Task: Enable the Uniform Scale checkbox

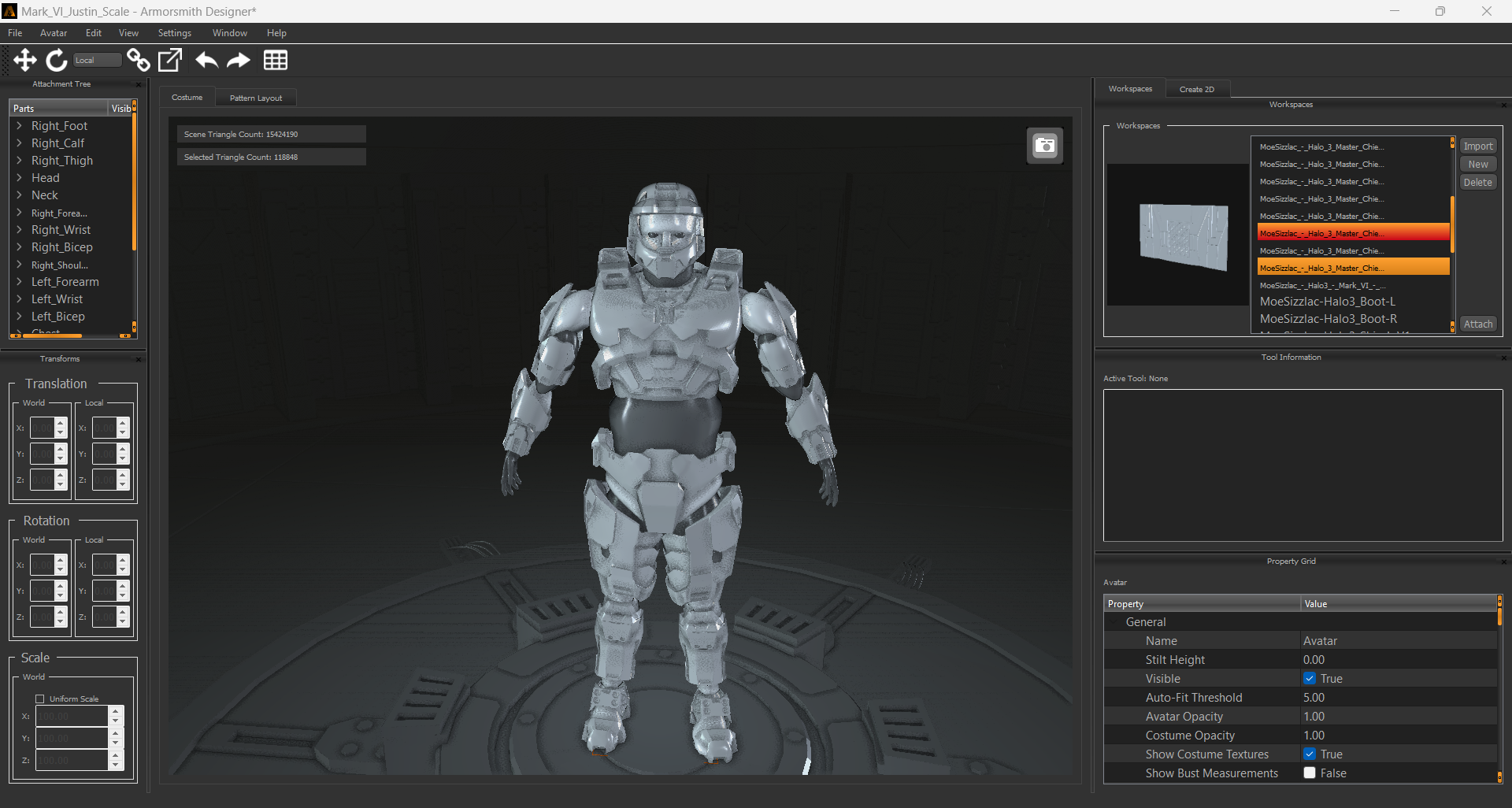Action: (40, 699)
